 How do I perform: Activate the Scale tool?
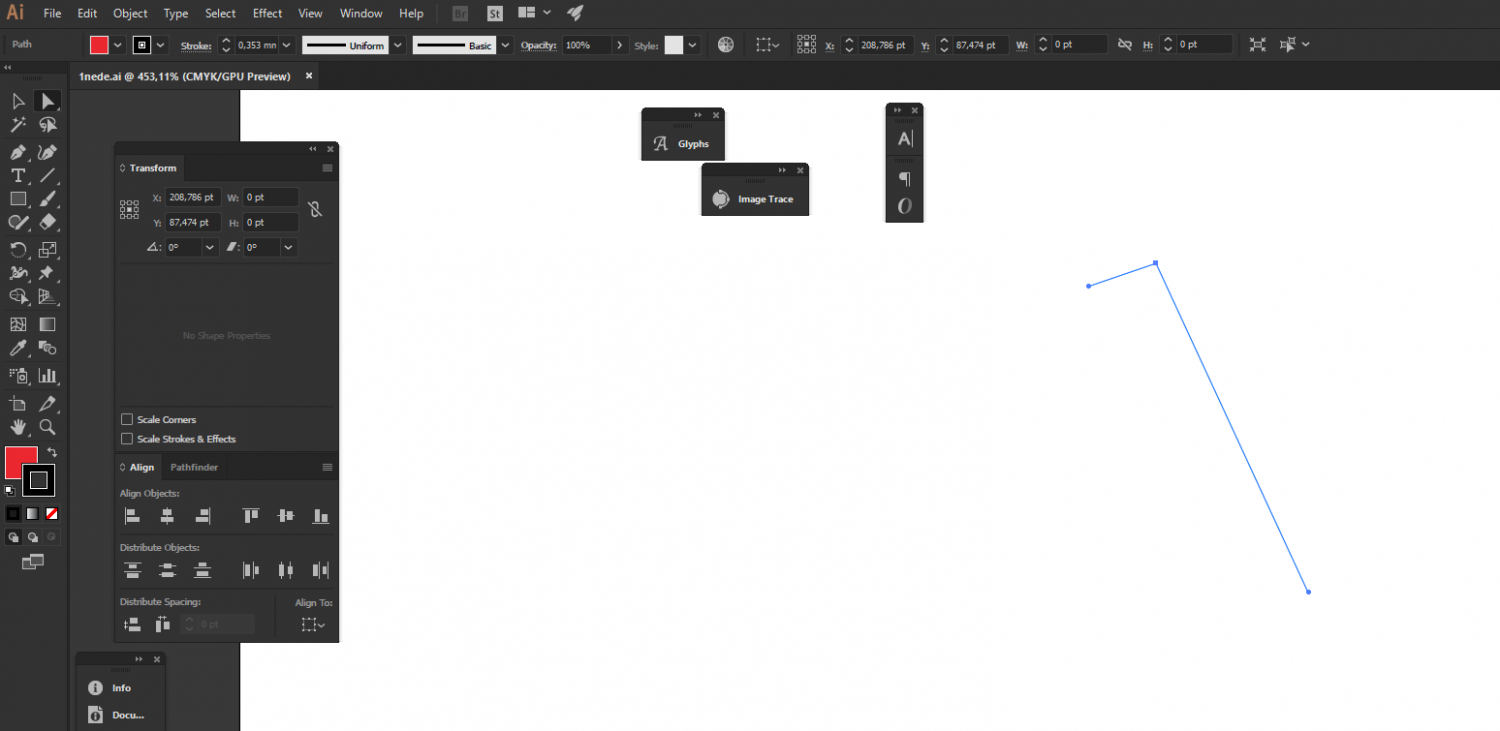(47, 250)
